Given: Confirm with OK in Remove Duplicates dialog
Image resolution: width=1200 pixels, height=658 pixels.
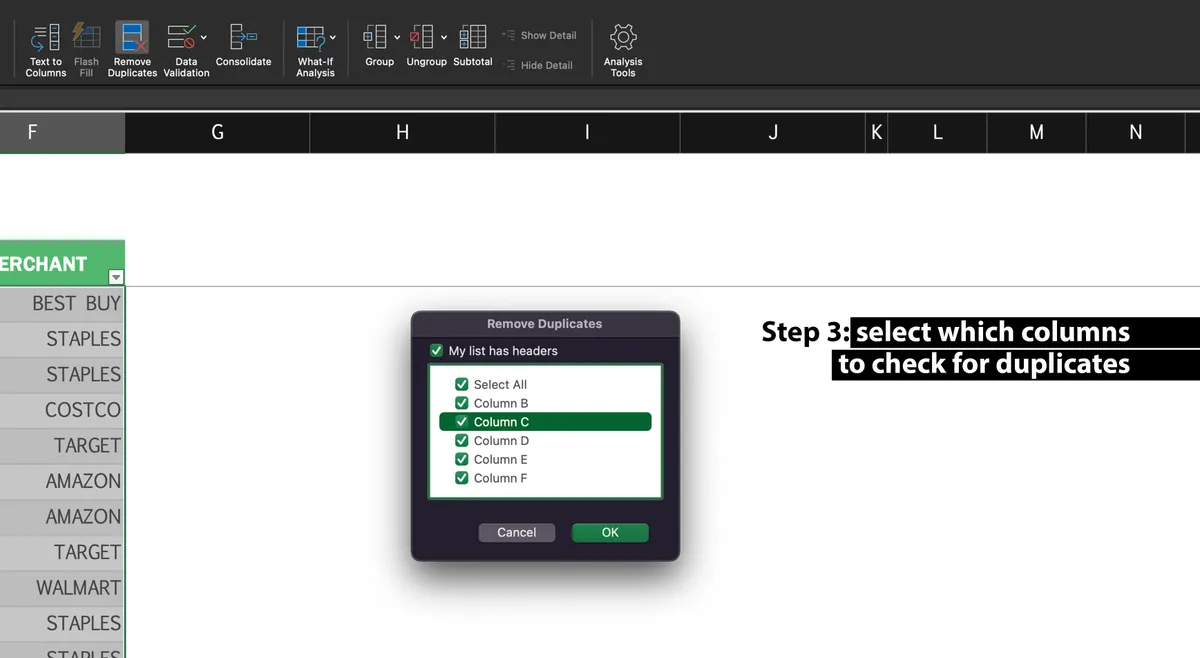Looking at the screenshot, I should coord(610,533).
